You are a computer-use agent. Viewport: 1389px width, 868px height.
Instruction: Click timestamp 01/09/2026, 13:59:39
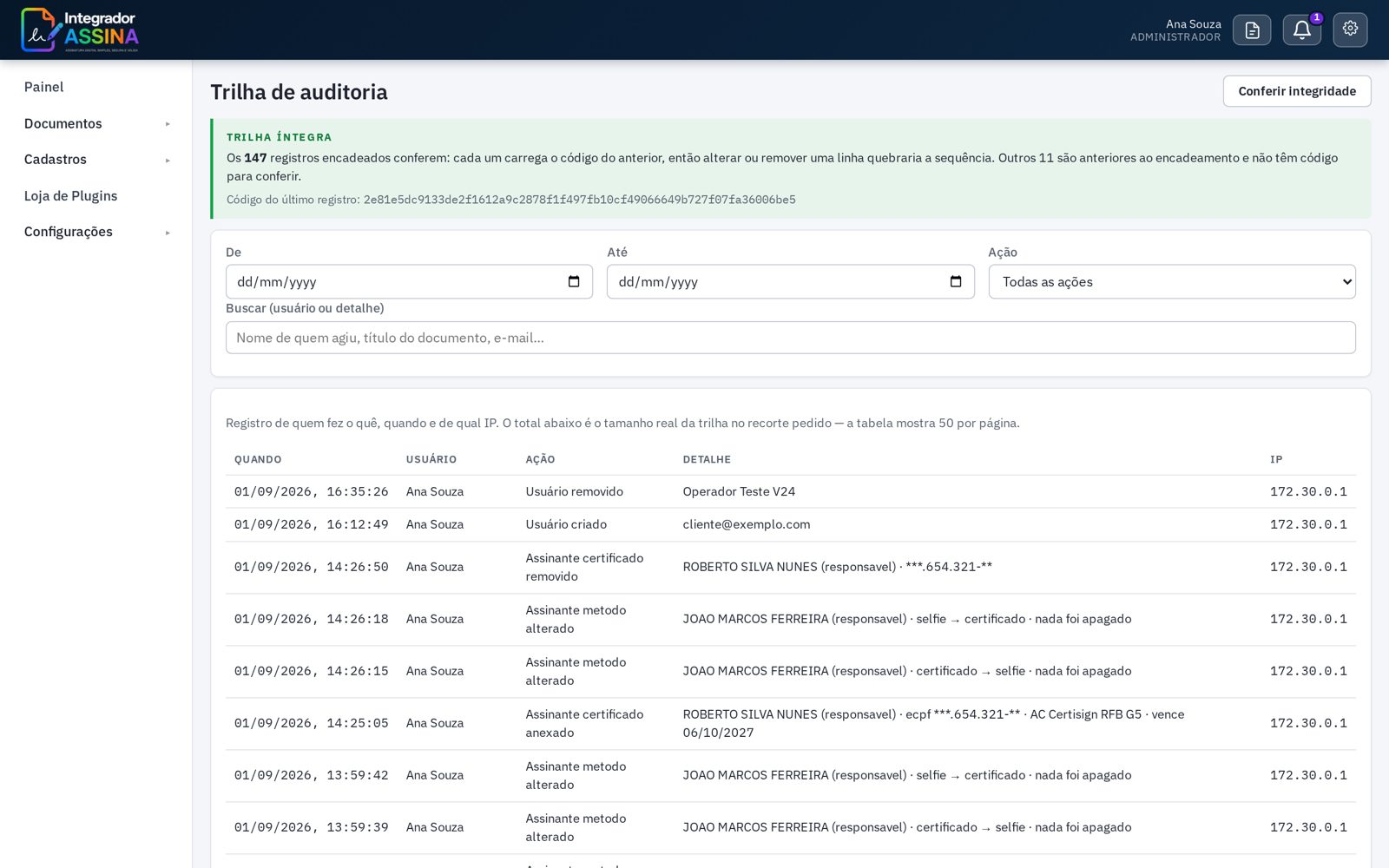(312, 827)
